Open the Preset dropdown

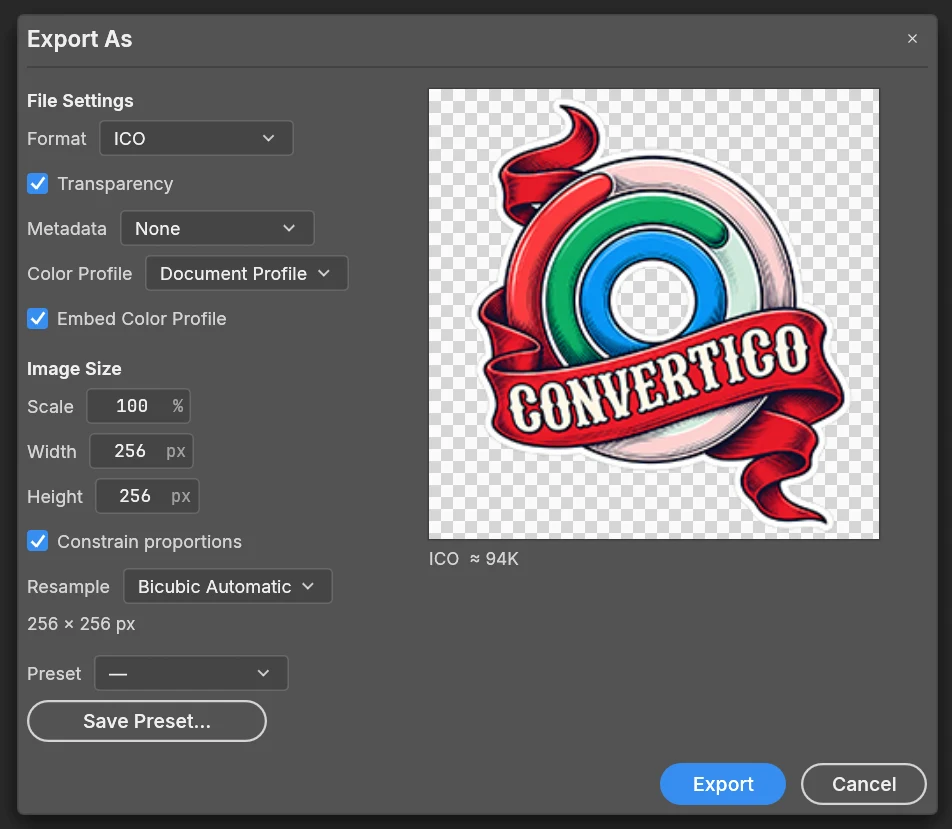click(x=191, y=673)
